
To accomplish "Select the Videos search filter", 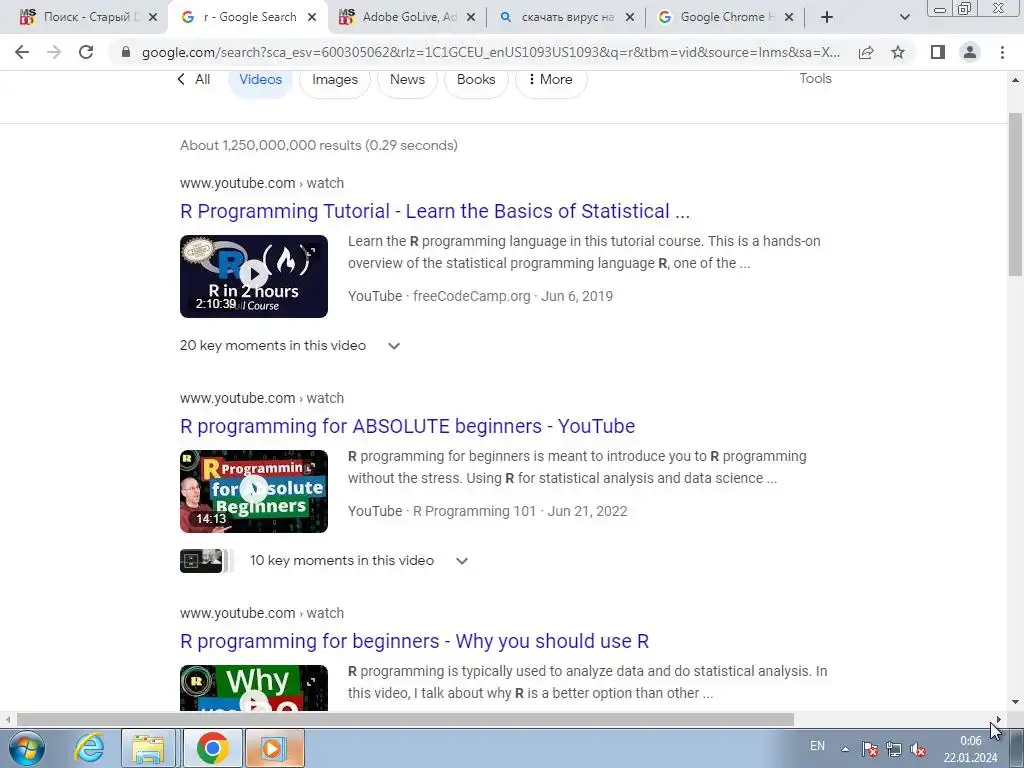I will click(260, 79).
